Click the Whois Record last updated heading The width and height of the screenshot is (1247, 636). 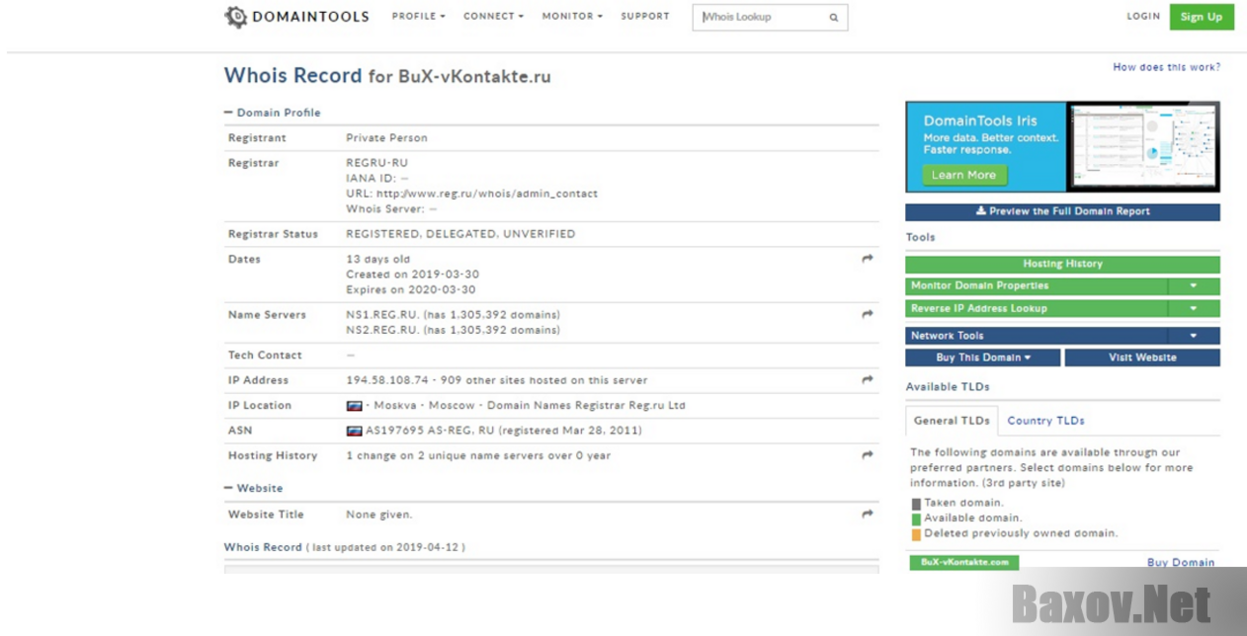point(344,547)
